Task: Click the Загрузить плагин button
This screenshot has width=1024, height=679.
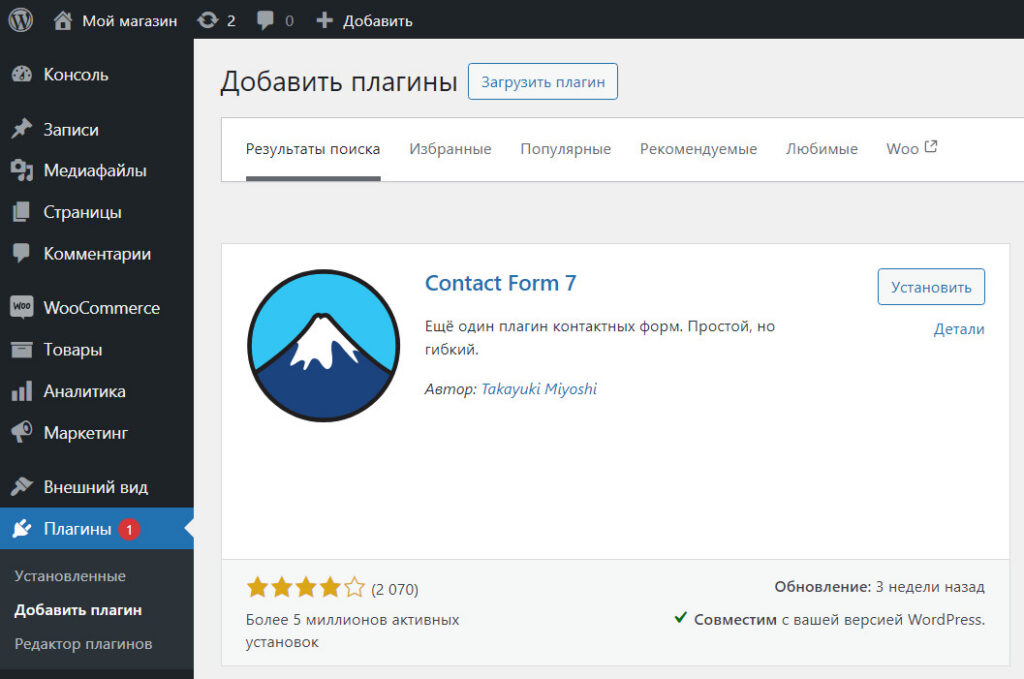Action: (x=543, y=82)
